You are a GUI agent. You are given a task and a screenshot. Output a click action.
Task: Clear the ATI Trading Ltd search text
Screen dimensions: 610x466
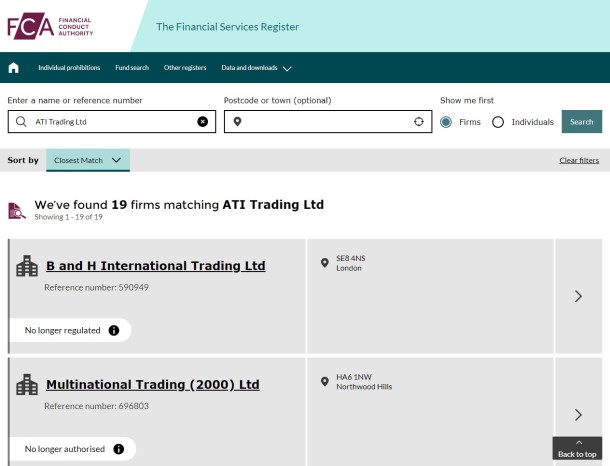click(202, 122)
